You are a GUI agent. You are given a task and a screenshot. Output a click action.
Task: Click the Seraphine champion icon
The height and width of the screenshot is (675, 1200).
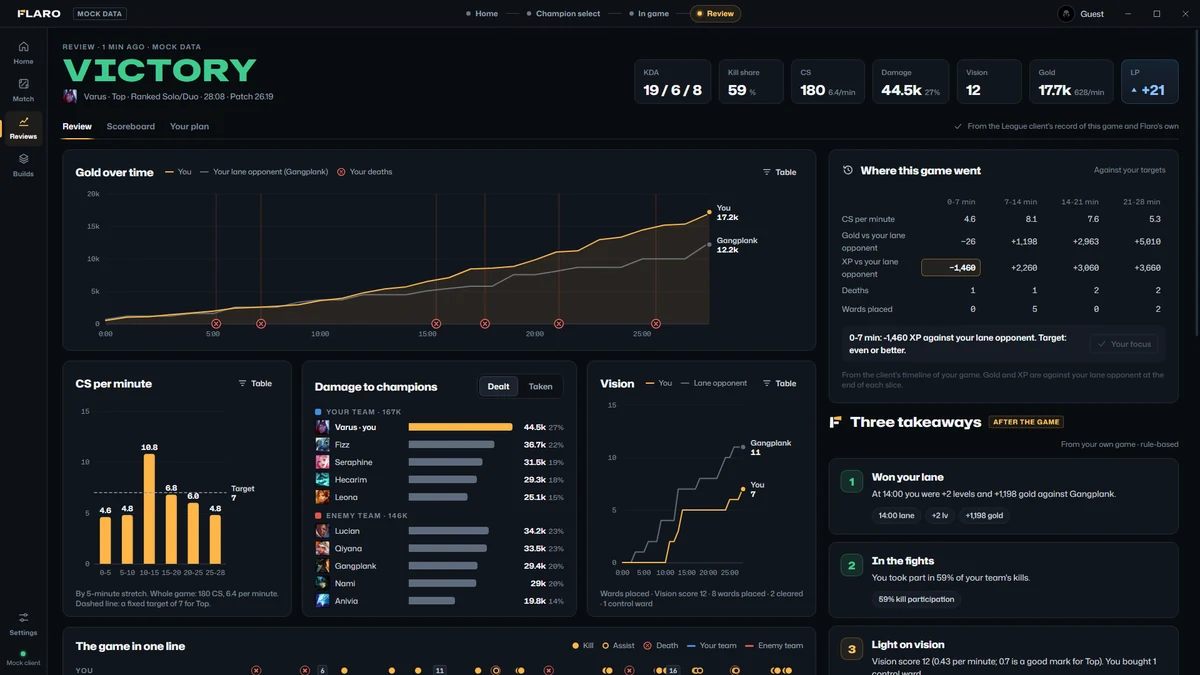pos(322,462)
